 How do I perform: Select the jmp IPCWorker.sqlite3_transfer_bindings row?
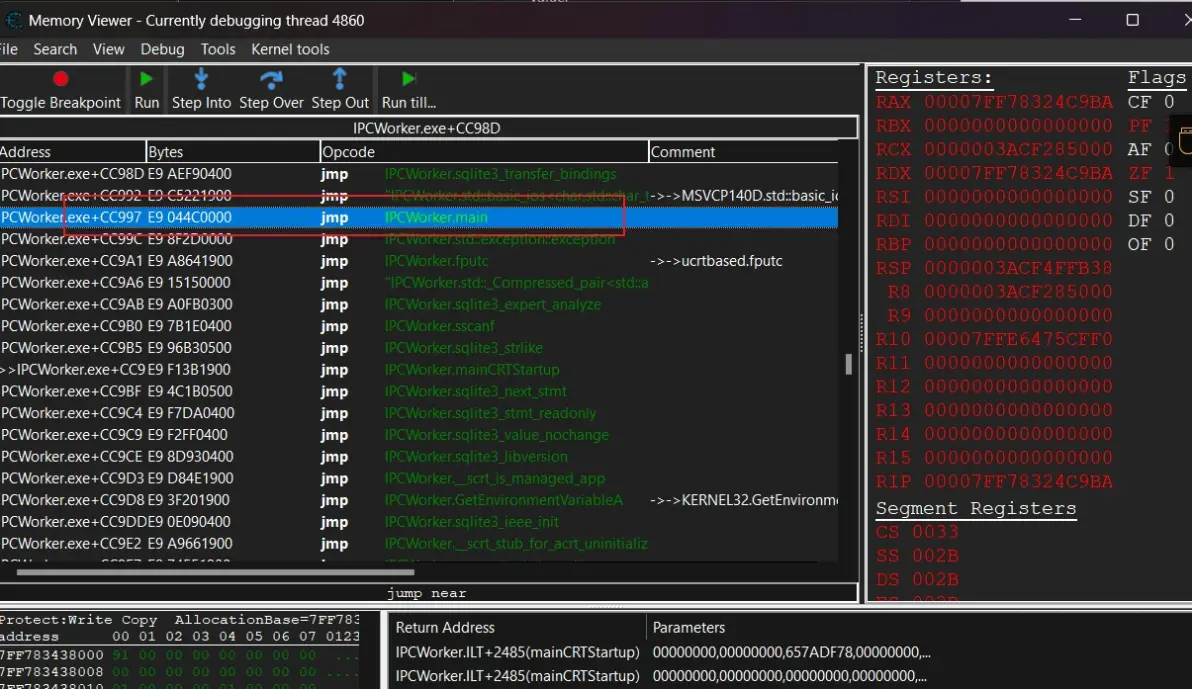point(419,174)
